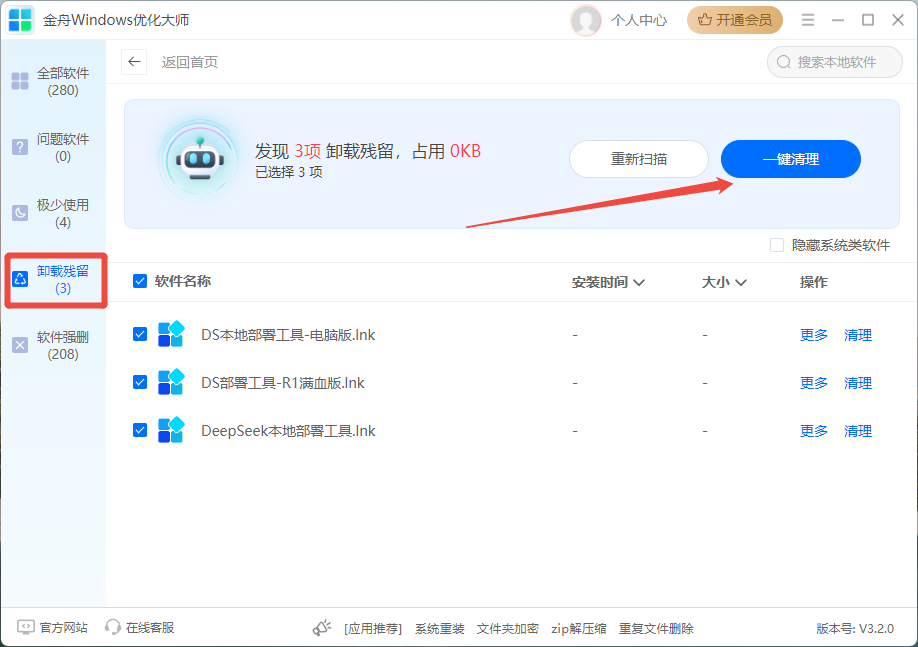Click the 金舟Windows优化大师 app logo icon
The height and width of the screenshot is (647, 918).
(20, 20)
